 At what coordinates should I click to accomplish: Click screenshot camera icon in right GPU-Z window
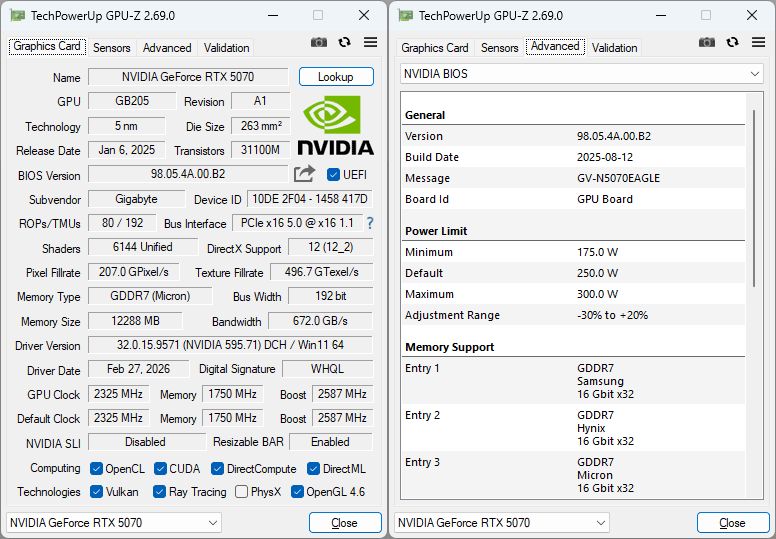click(x=707, y=43)
